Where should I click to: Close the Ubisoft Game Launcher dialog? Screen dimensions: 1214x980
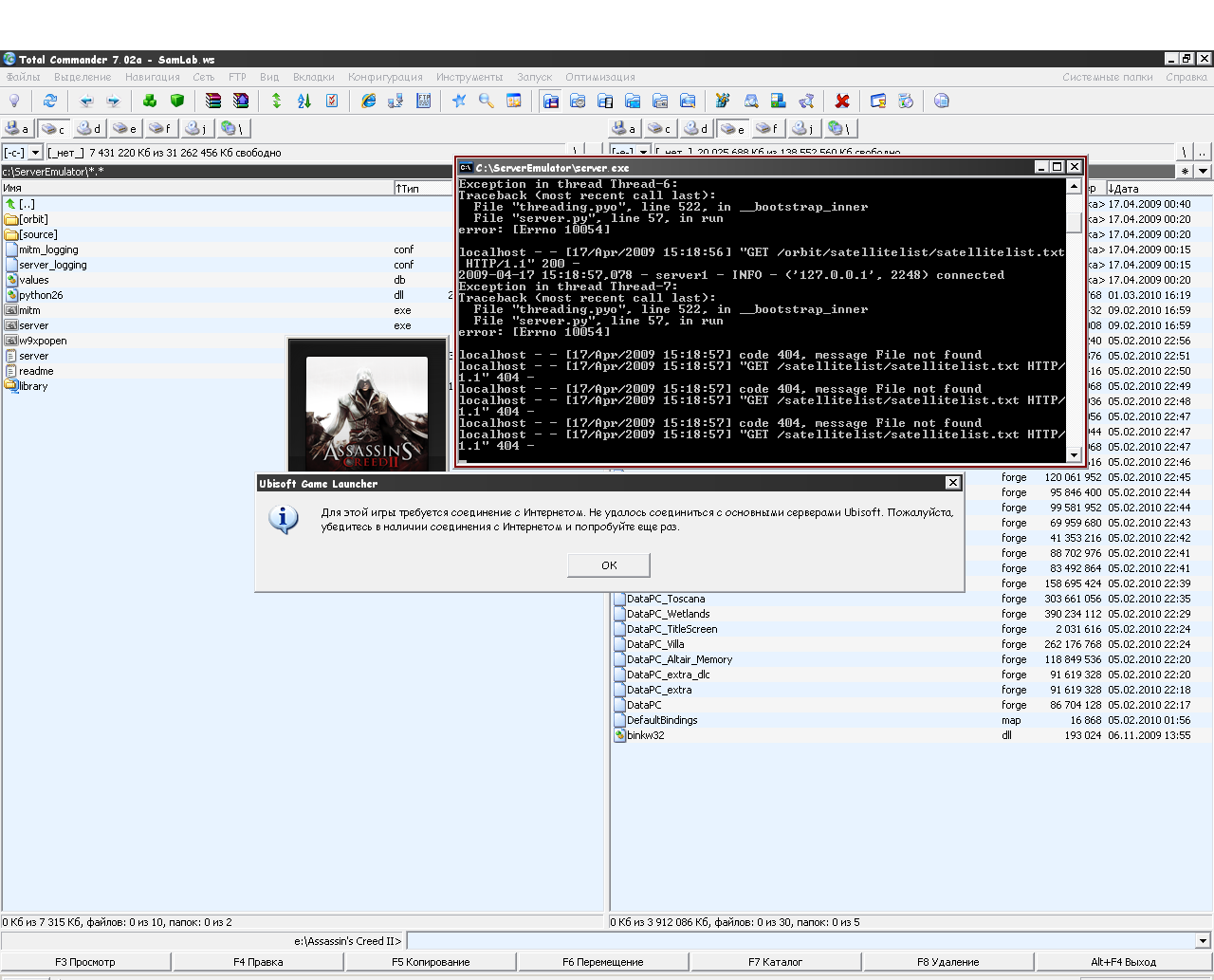pyautogui.click(x=952, y=483)
